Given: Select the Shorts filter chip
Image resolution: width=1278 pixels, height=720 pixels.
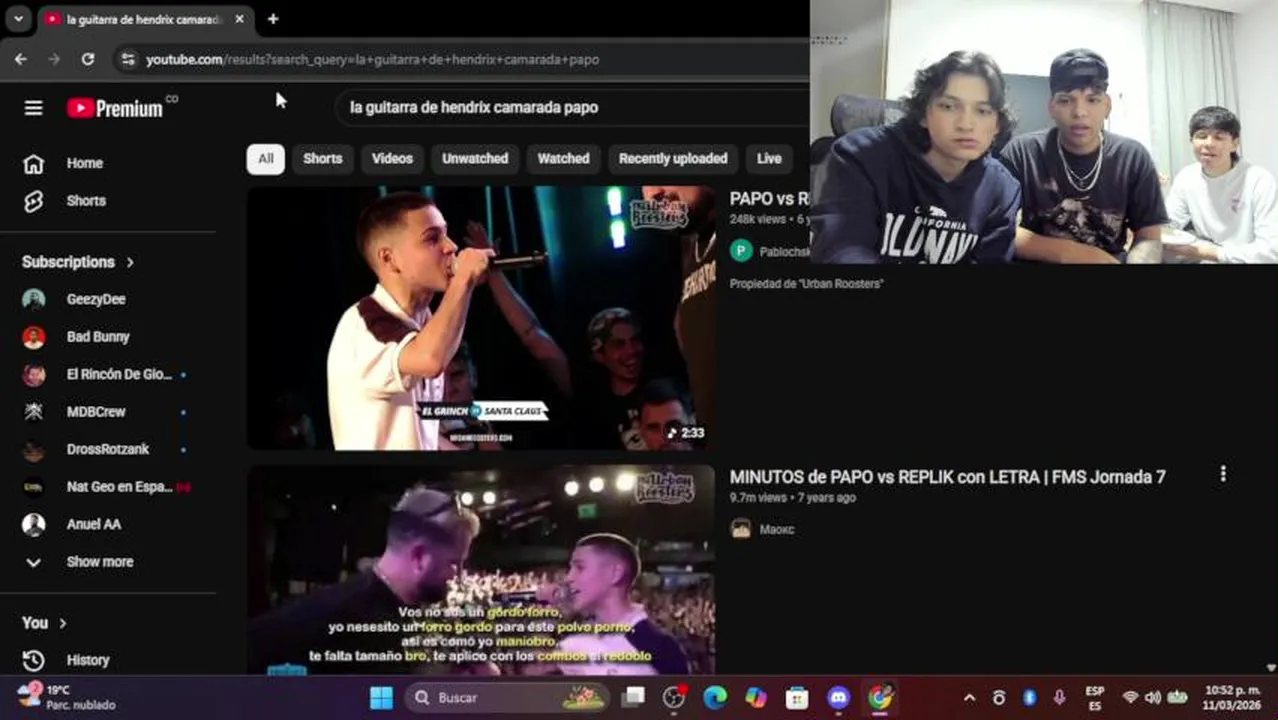Looking at the screenshot, I should tap(323, 159).
